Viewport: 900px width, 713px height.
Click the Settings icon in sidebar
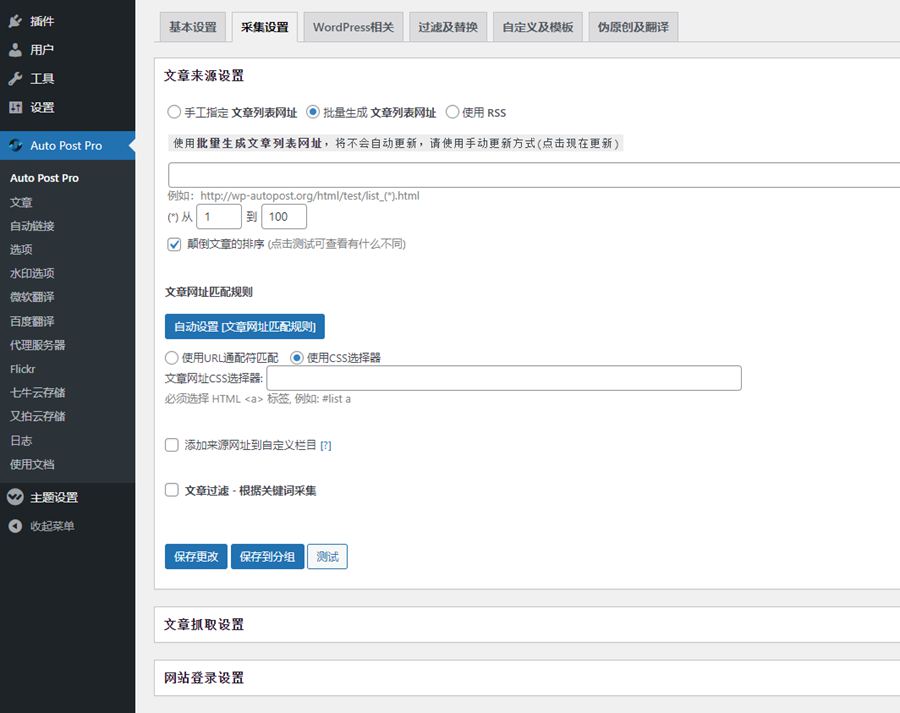(x=15, y=108)
